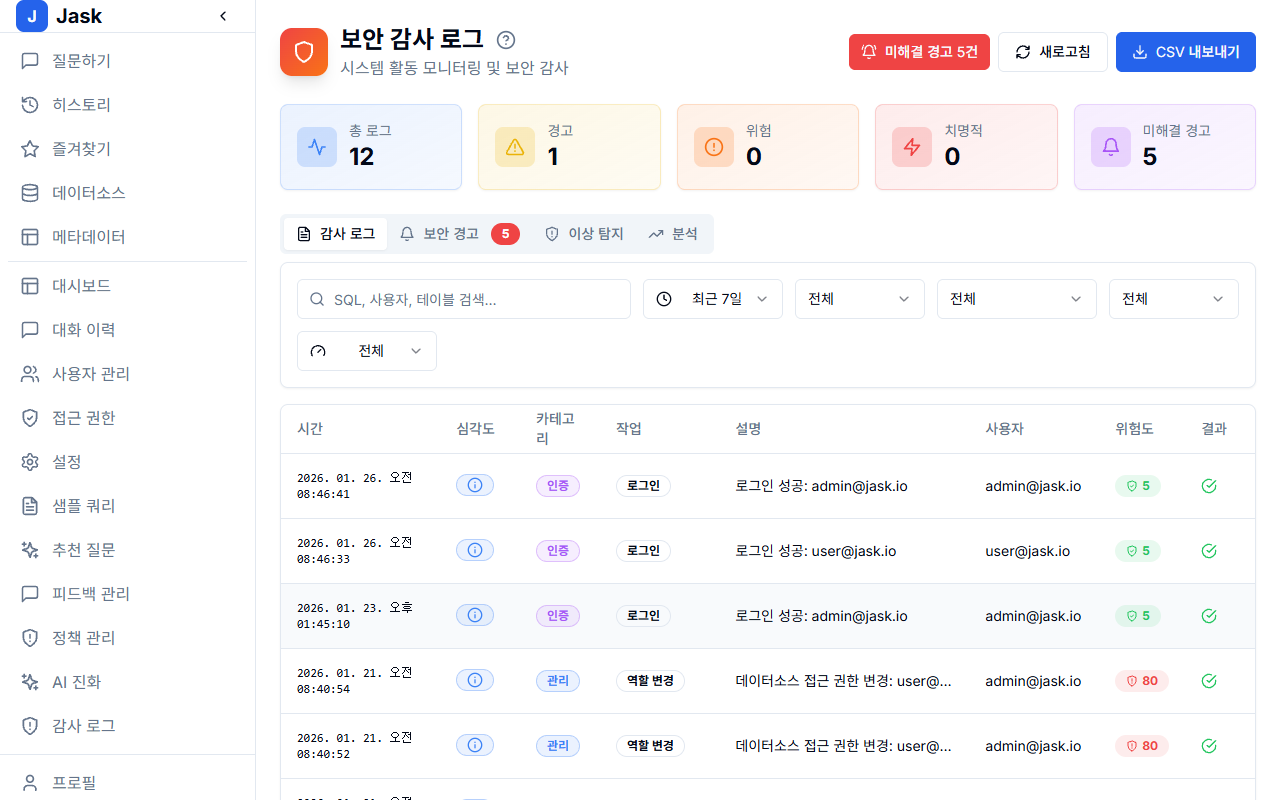The height and width of the screenshot is (800, 1280).
Task: Click the orange shield header icon
Action: [304, 52]
